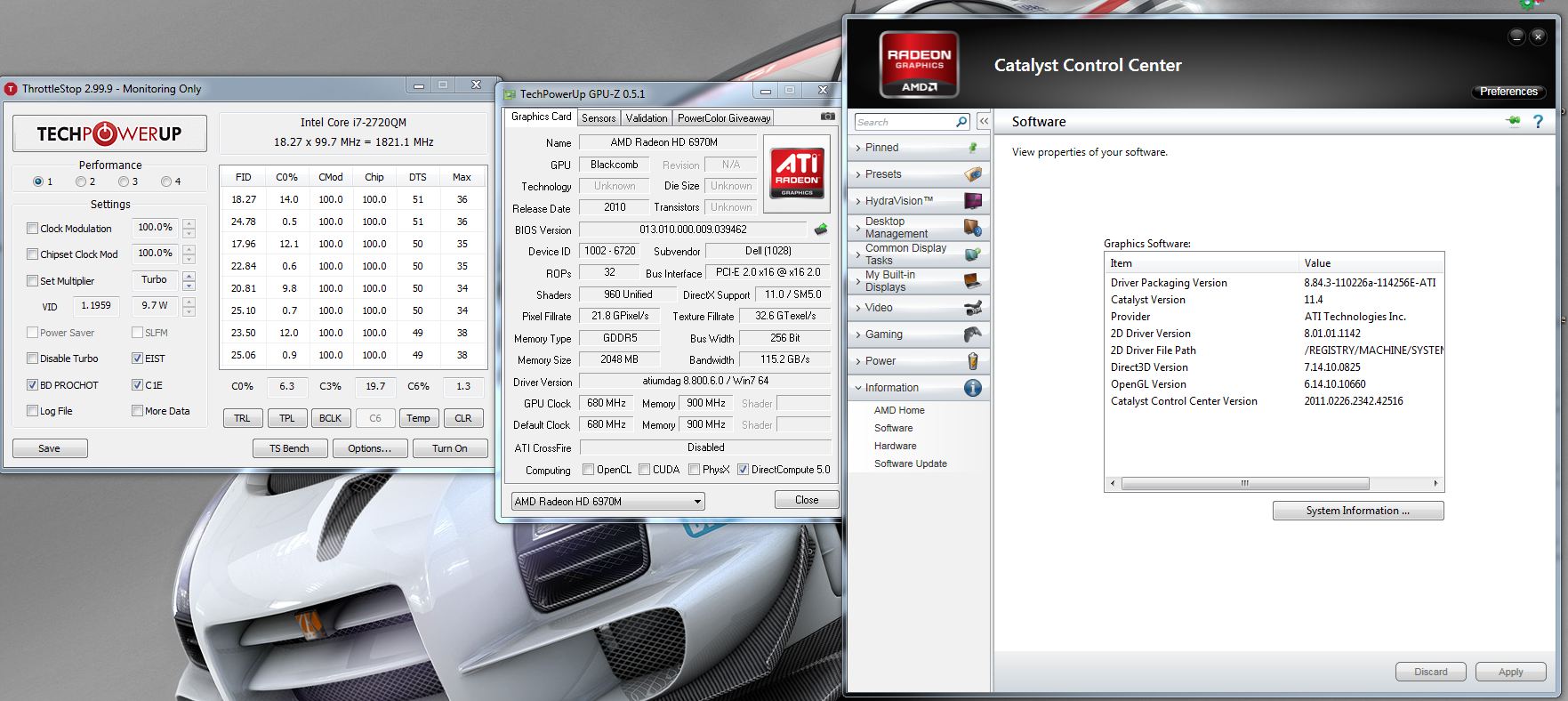Check the Disable Turbo checkbox
Viewport: 1568px width, 701px height.
(x=33, y=359)
